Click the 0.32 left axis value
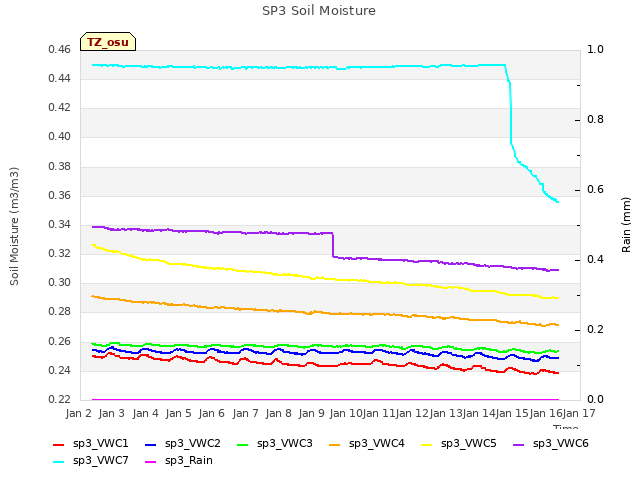Viewport: 640px width, 480px height. point(60,254)
